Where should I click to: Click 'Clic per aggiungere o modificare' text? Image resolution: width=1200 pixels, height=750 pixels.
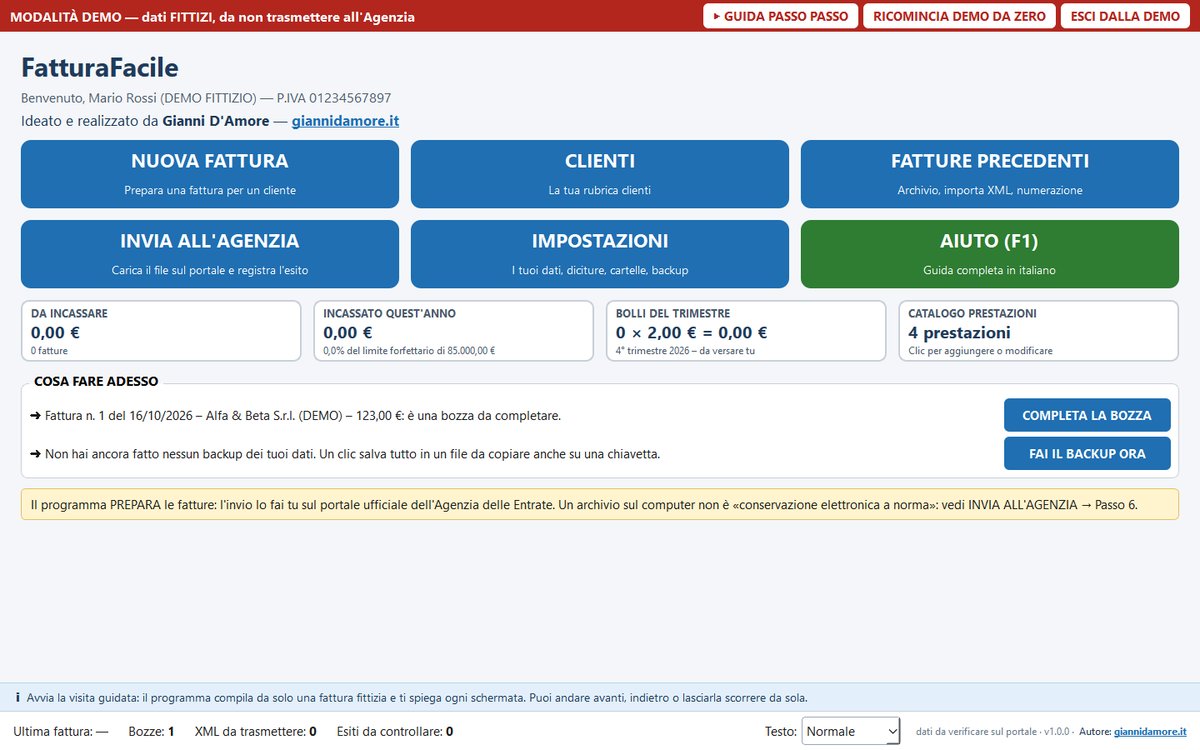980,351
